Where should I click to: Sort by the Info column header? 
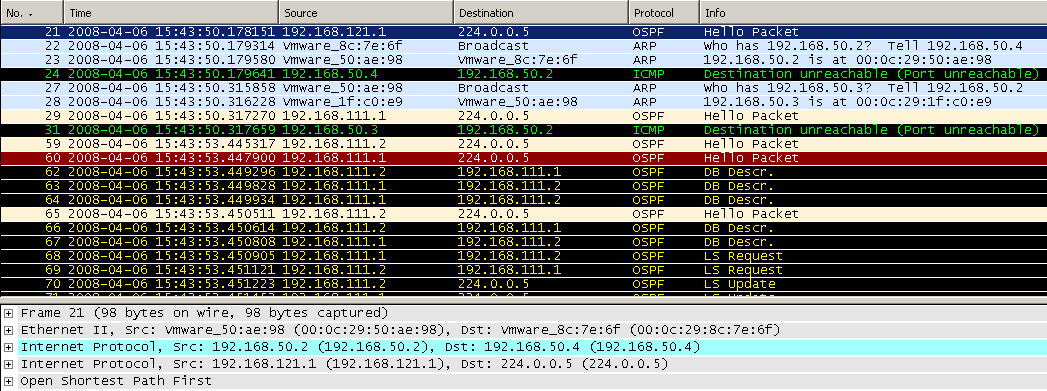[x=873, y=13]
